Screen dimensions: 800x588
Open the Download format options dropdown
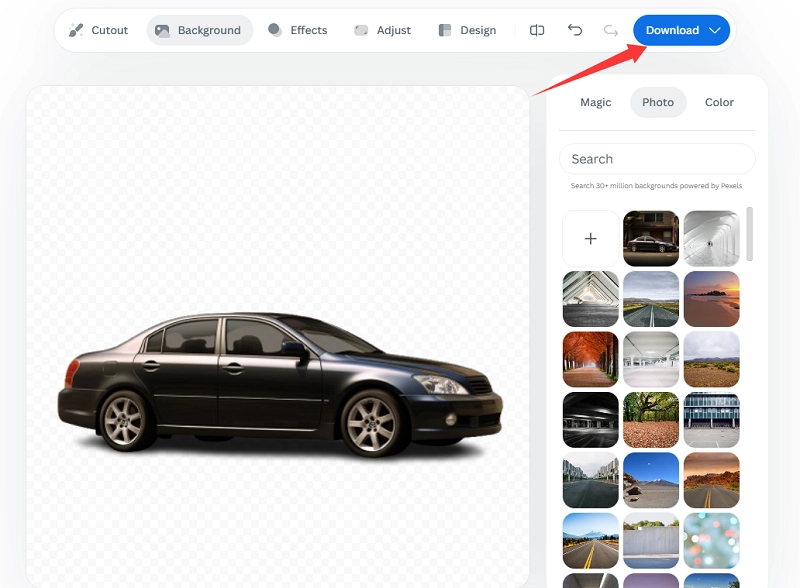[x=714, y=30]
